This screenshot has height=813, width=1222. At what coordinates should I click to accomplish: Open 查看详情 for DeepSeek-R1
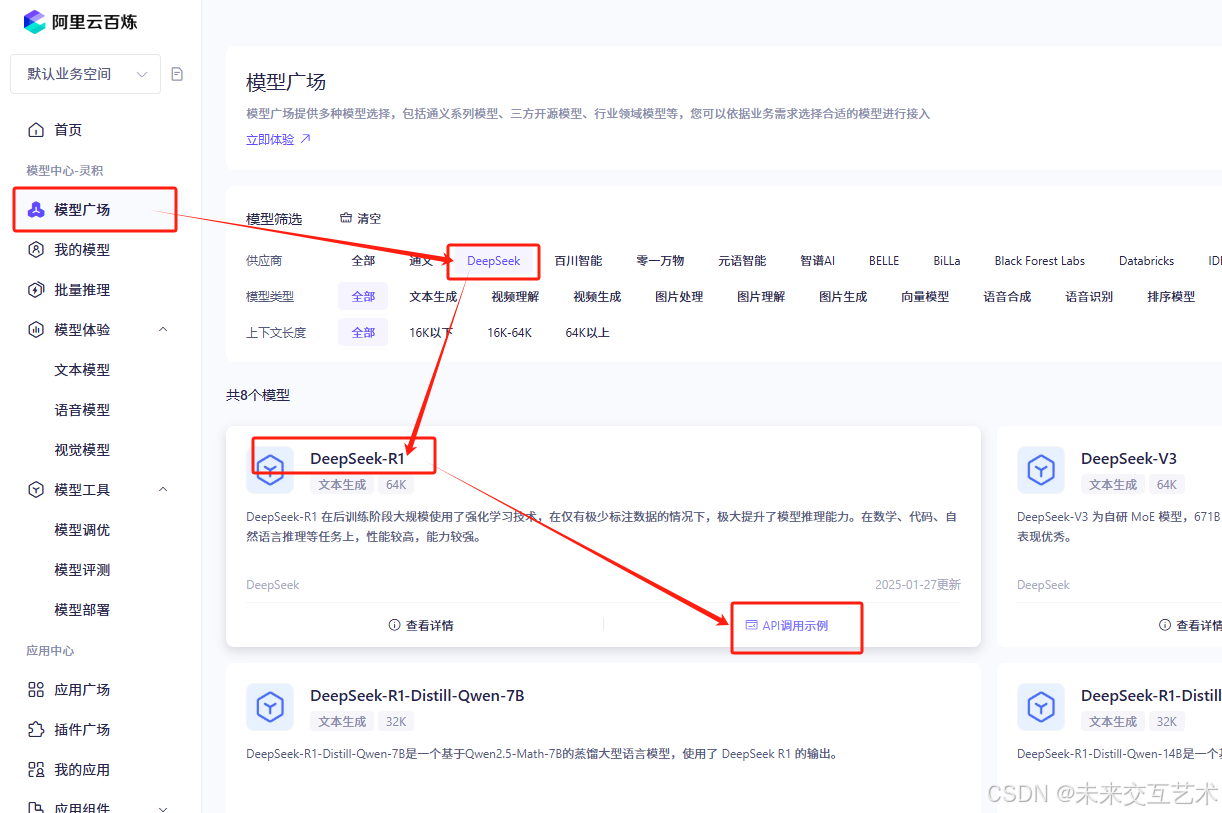click(x=429, y=625)
